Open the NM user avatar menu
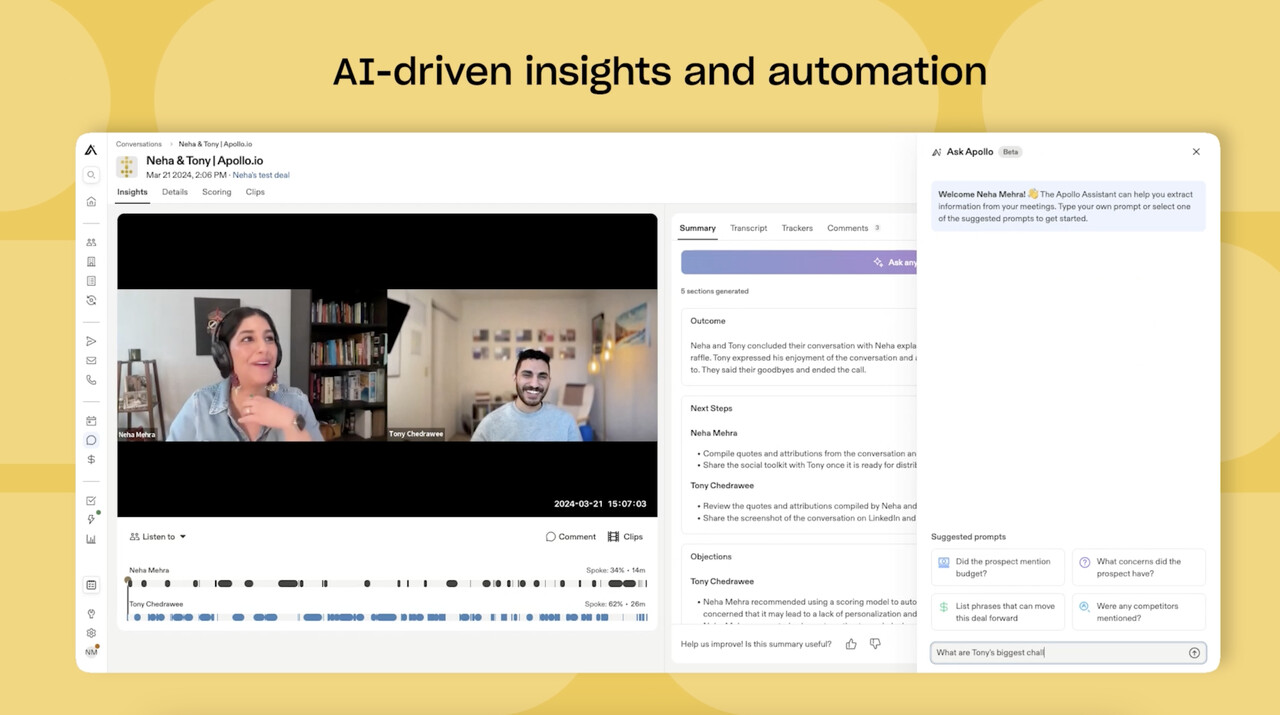Viewport: 1280px width, 715px height. [91, 652]
